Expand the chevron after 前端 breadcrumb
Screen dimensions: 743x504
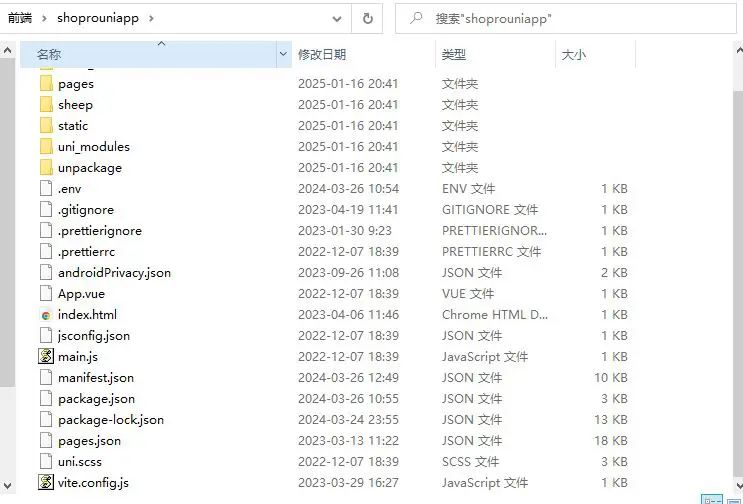click(45, 18)
